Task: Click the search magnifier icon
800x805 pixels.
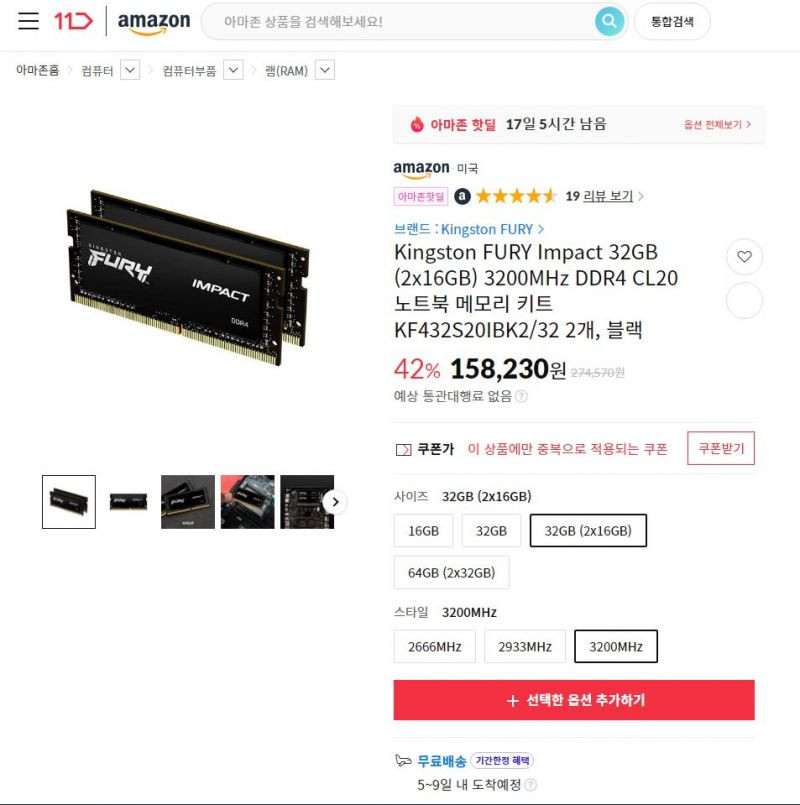Action: (609, 21)
